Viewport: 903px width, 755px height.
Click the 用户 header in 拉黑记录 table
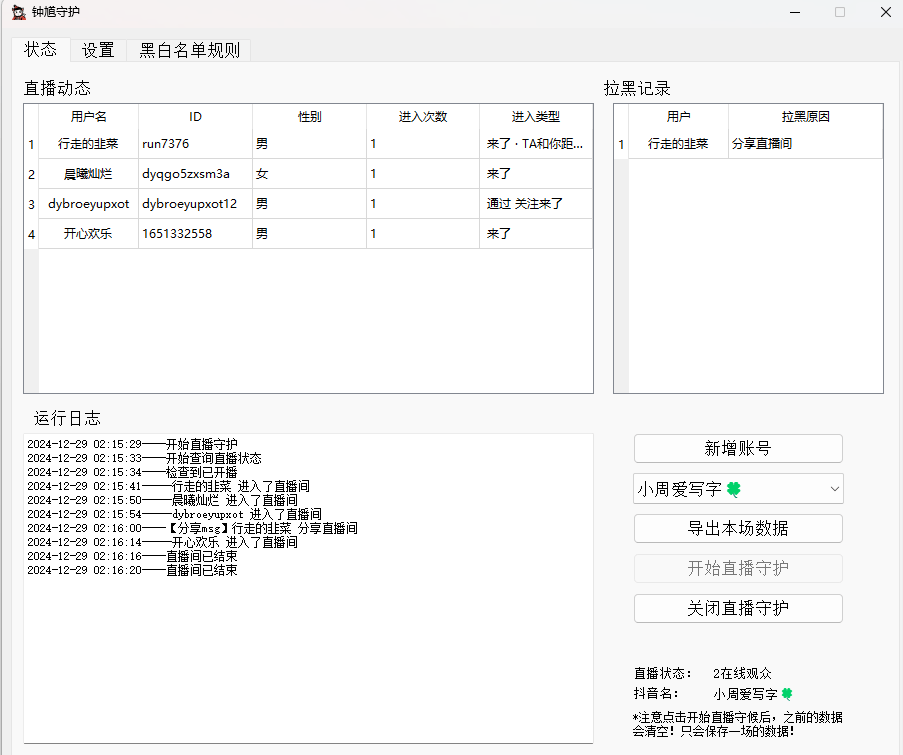(678, 116)
